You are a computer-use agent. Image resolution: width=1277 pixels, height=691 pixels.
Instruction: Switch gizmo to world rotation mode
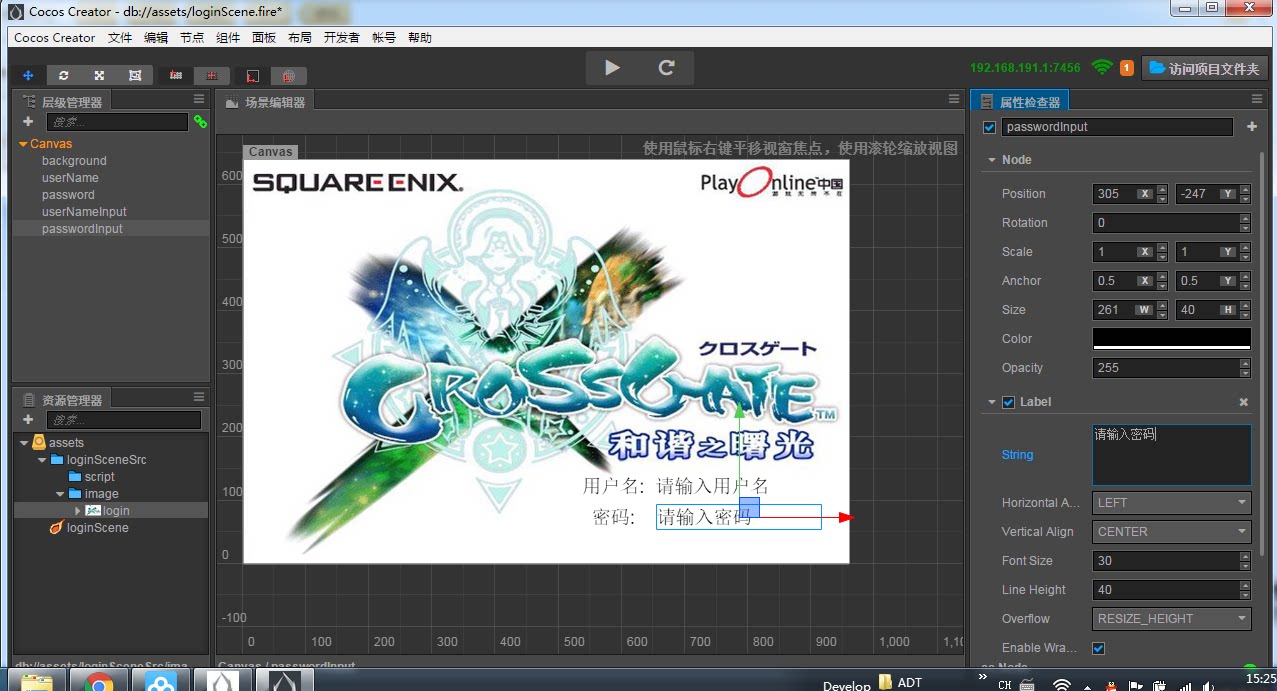coord(288,76)
